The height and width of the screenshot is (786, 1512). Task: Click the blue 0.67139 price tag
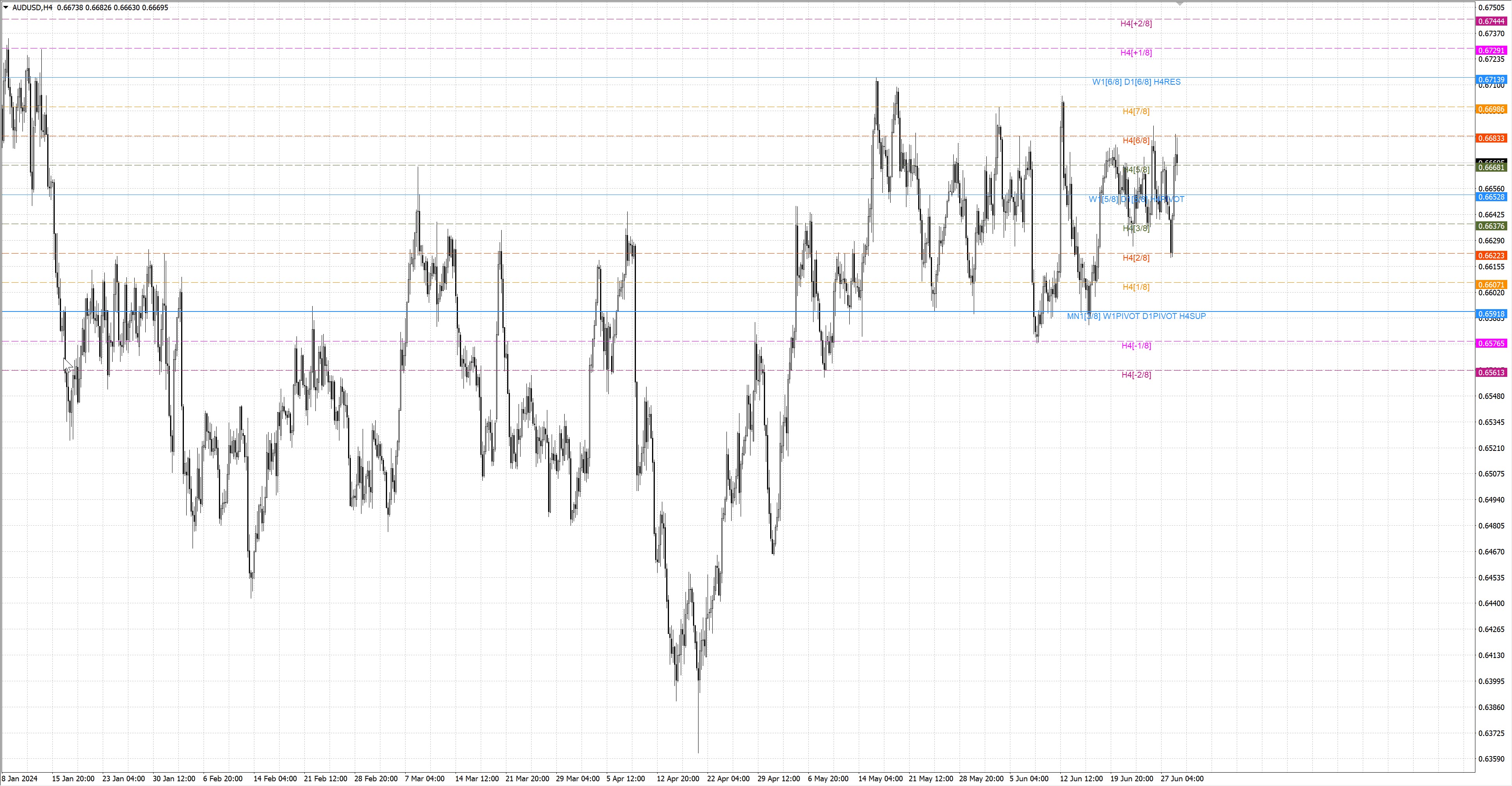(x=1491, y=80)
